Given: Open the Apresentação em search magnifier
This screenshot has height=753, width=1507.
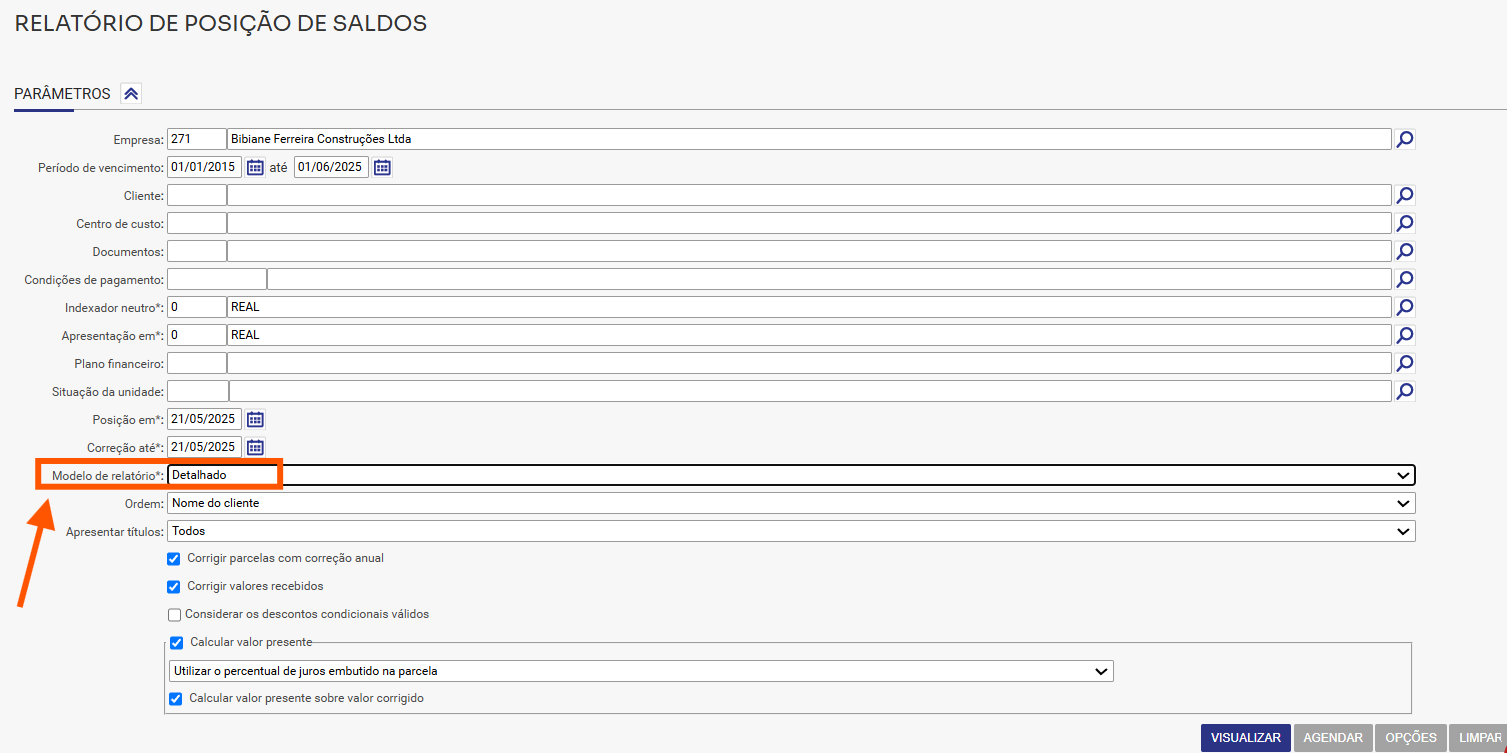Looking at the screenshot, I should tap(1405, 335).
